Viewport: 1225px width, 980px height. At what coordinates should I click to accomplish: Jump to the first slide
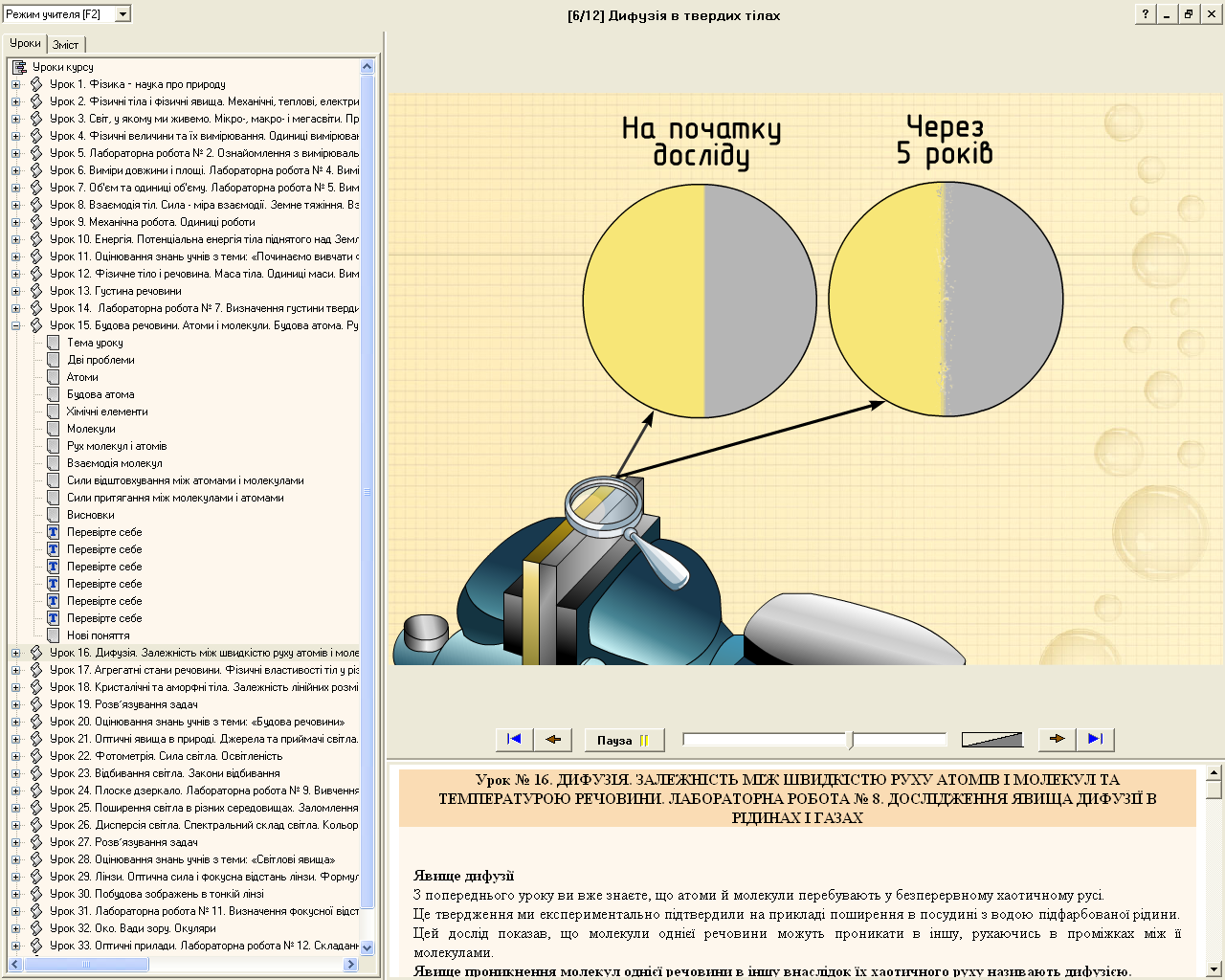[515, 739]
